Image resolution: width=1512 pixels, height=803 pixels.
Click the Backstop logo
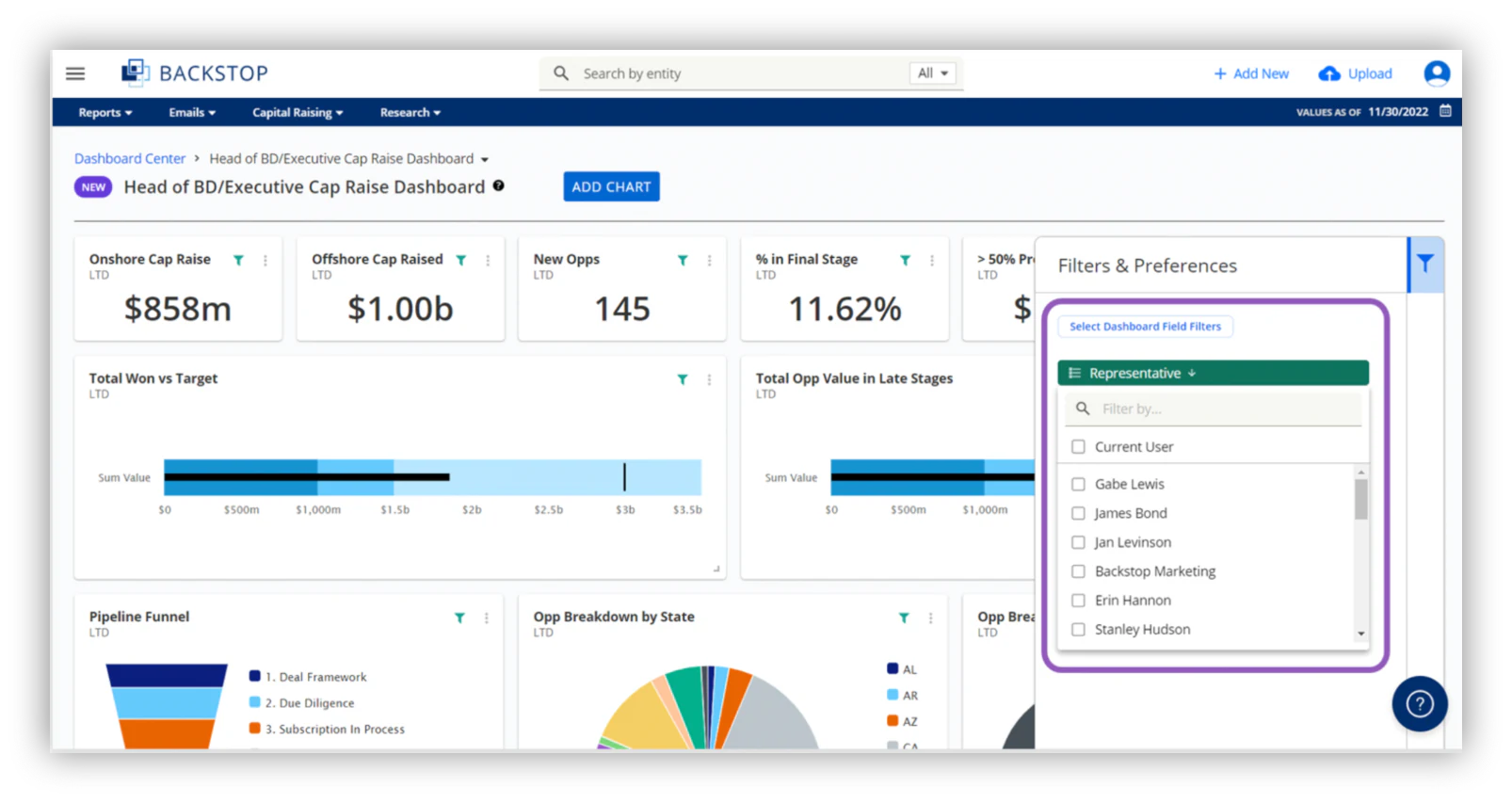pos(195,72)
